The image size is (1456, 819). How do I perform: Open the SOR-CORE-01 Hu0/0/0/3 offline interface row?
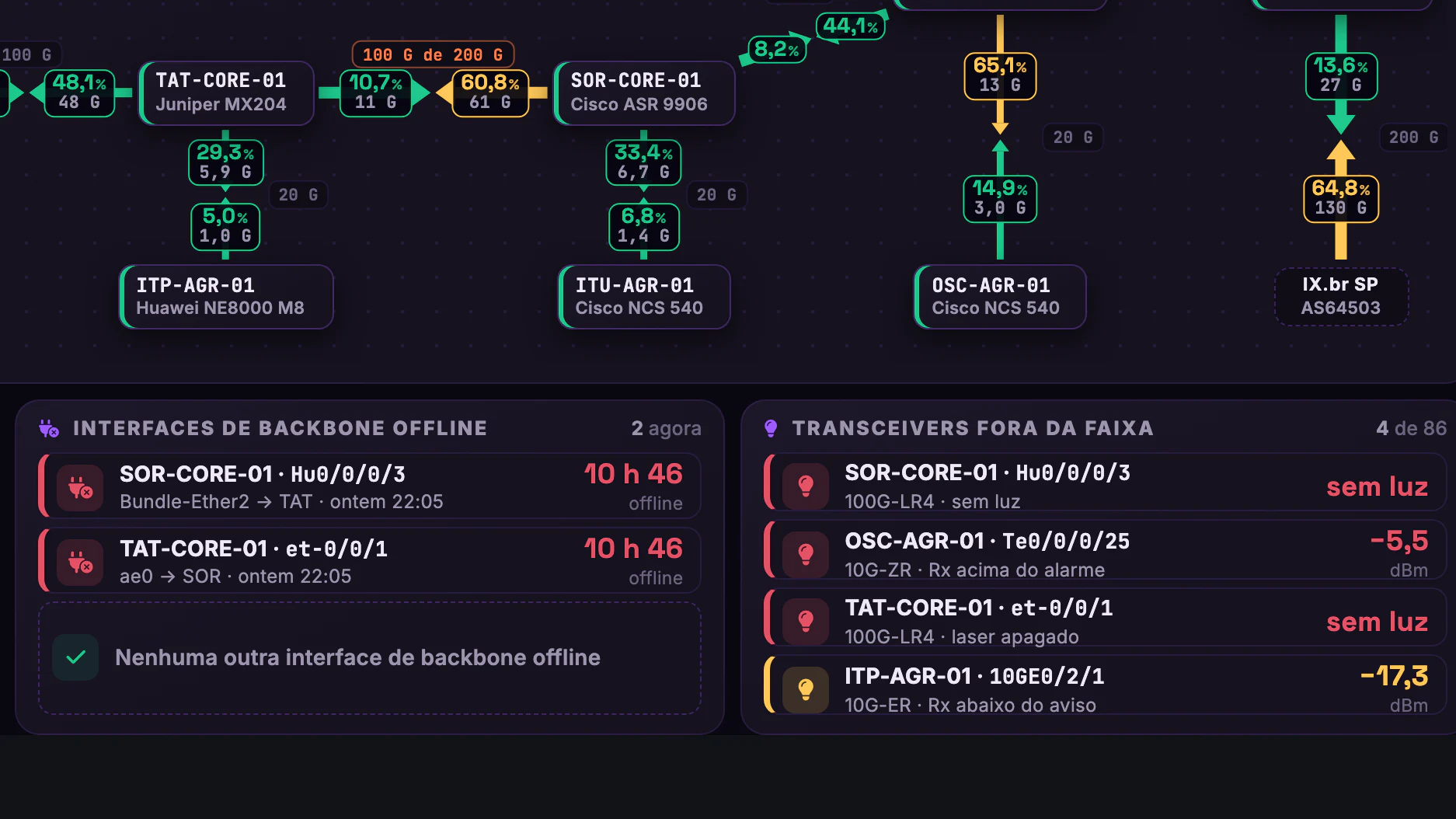[x=370, y=486]
